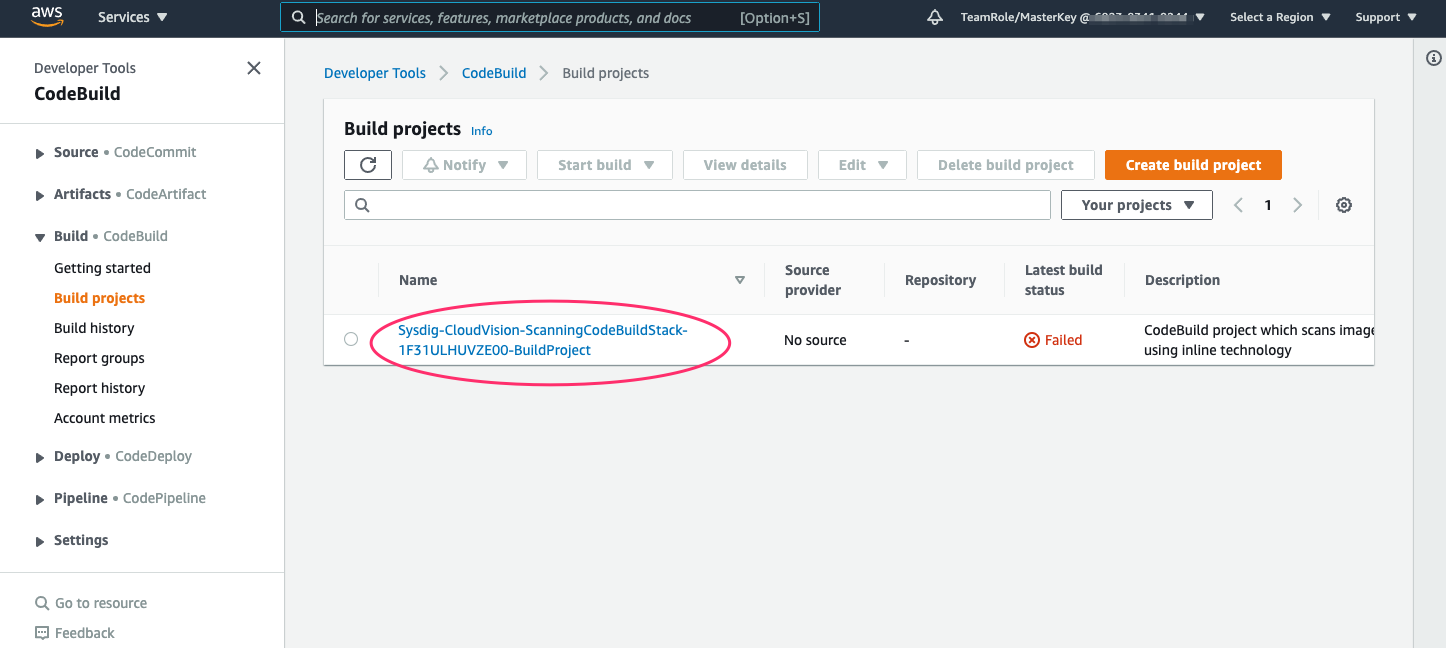Screen dimensions: 1446x648
Task: Click the CodeBuild project description text
Action: tap(1259, 340)
